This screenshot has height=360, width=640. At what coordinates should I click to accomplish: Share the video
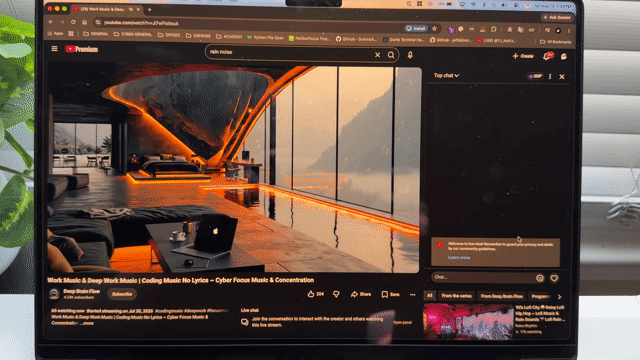[361, 294]
